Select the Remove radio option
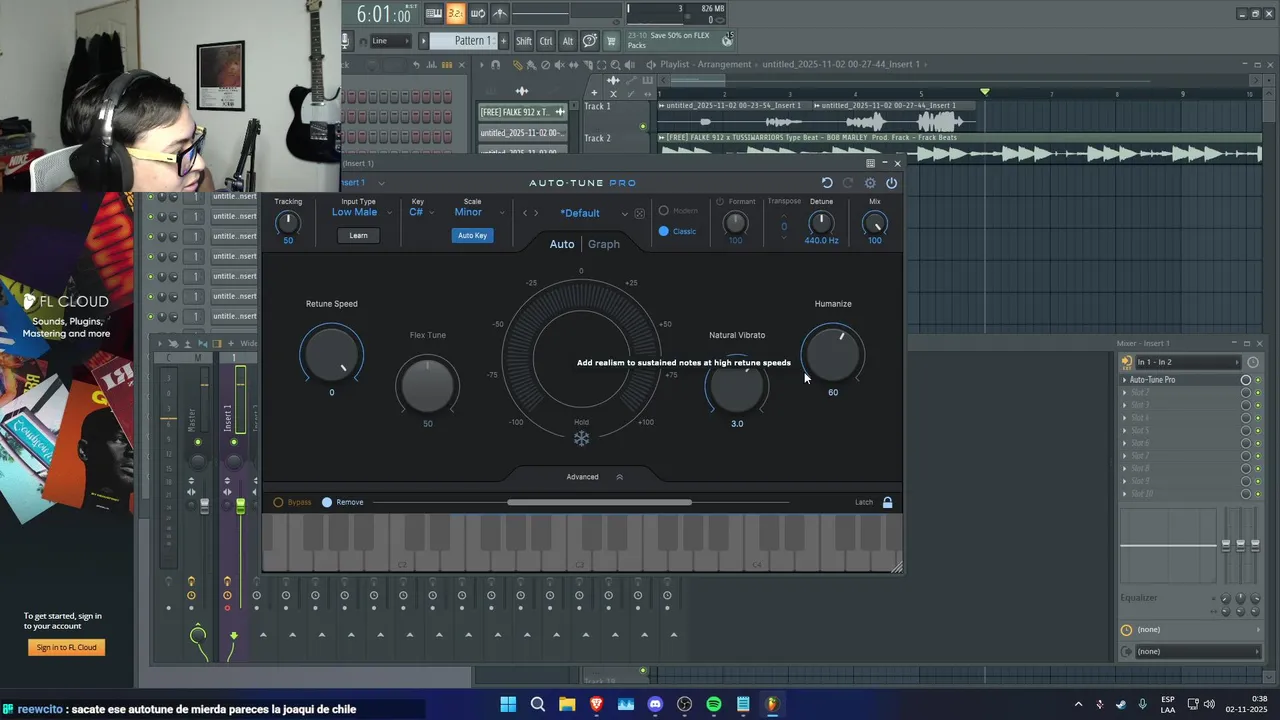This screenshot has width=1280, height=720. [327, 502]
